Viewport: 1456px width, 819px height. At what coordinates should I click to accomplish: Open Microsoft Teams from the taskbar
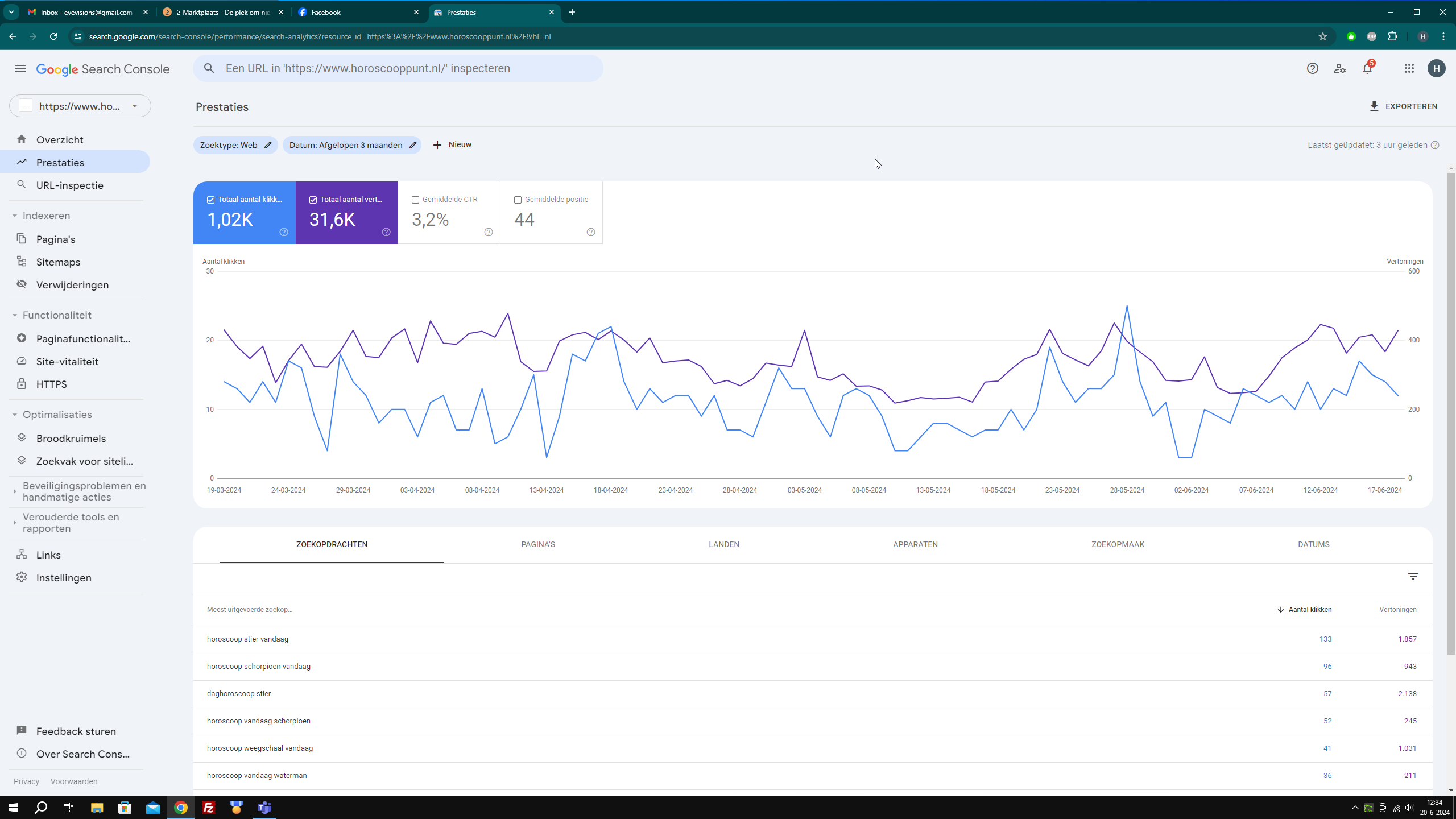264,807
